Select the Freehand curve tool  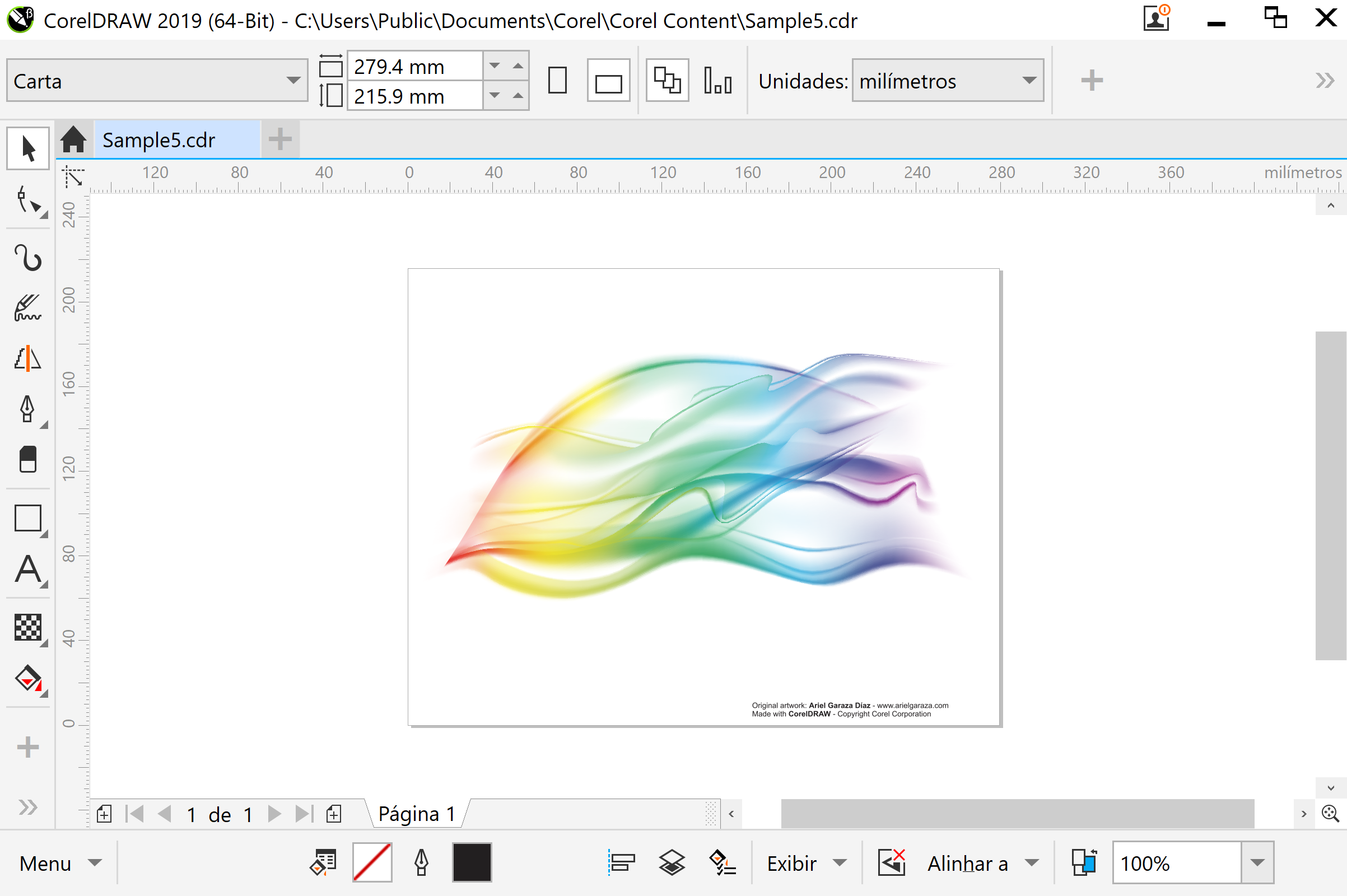coord(27,257)
